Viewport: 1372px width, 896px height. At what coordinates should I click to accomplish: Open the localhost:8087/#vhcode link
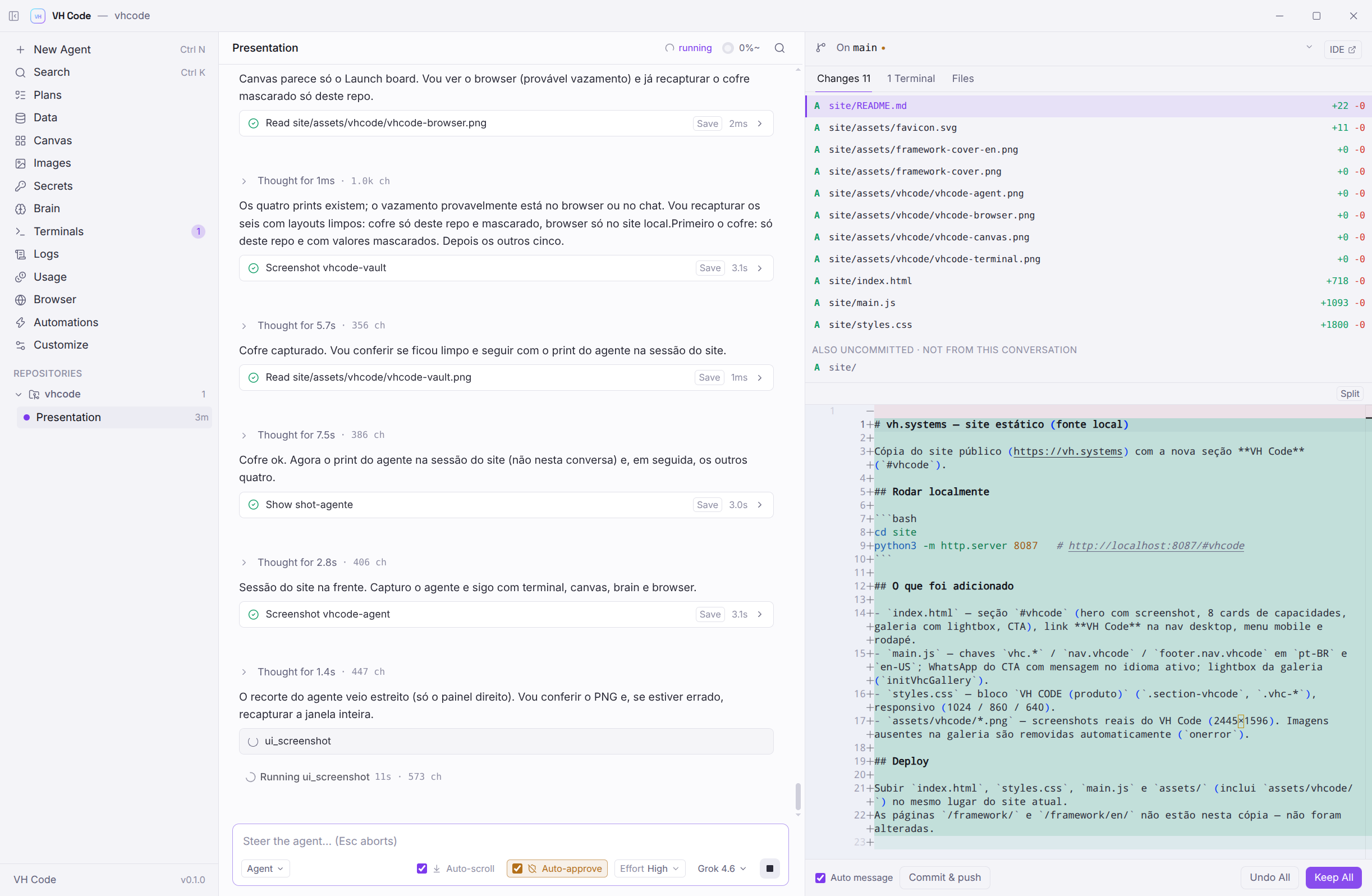point(1156,546)
